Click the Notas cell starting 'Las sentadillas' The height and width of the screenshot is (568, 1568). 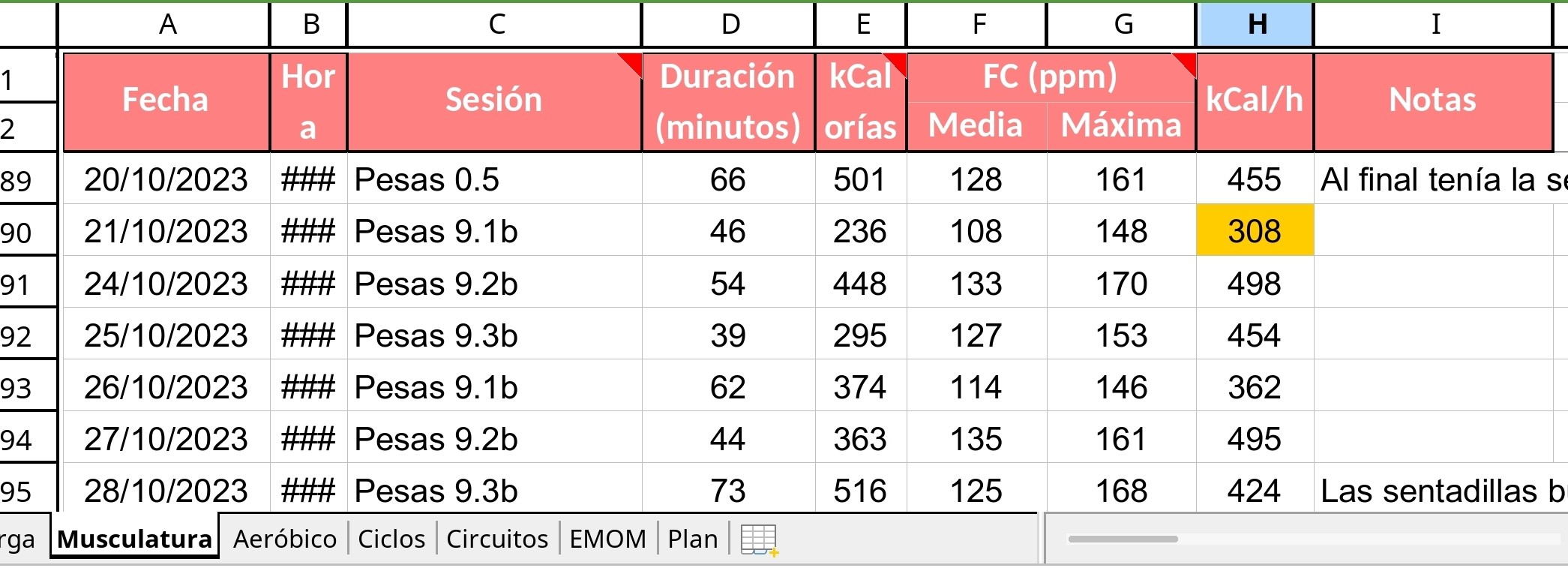[1441, 490]
